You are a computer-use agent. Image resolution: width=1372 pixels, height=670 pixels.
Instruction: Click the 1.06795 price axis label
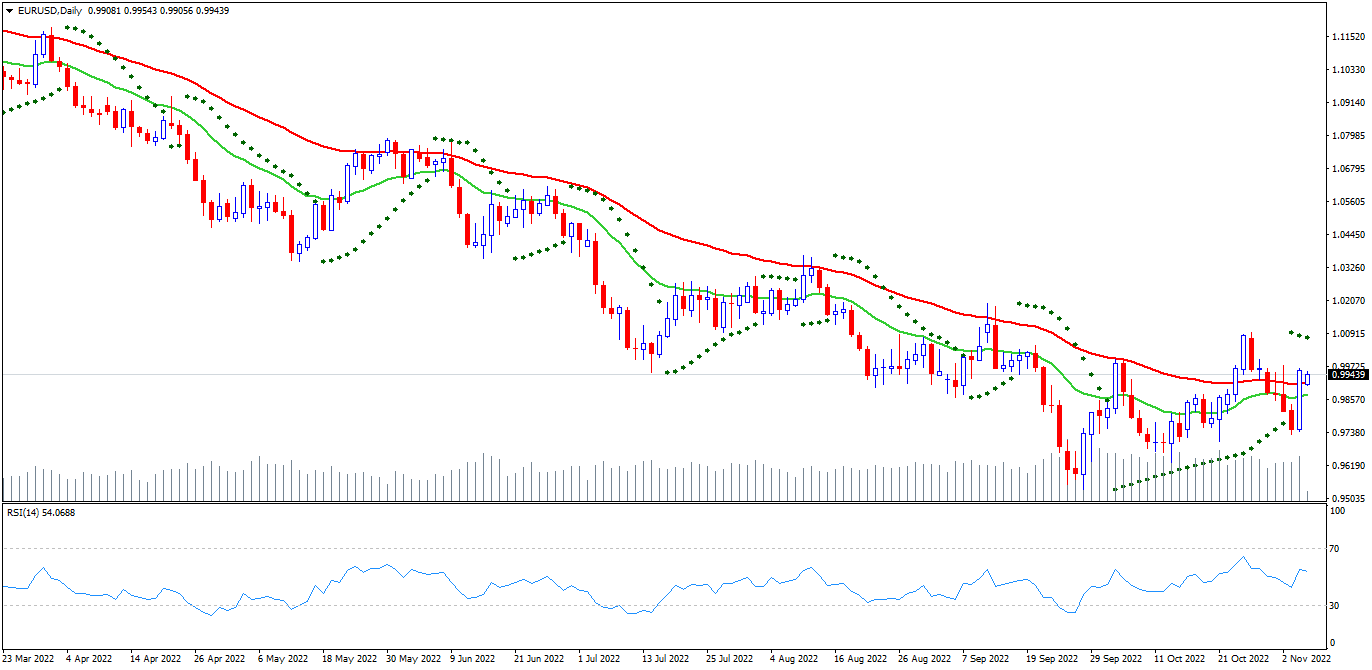[1347, 168]
